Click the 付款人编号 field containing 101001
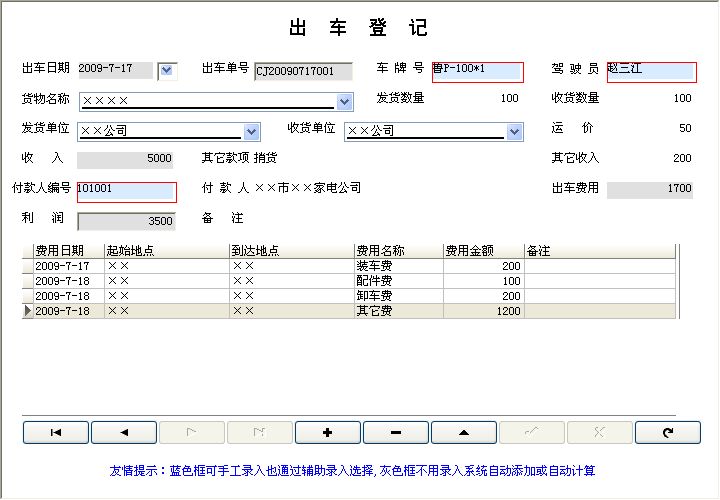 (125, 191)
